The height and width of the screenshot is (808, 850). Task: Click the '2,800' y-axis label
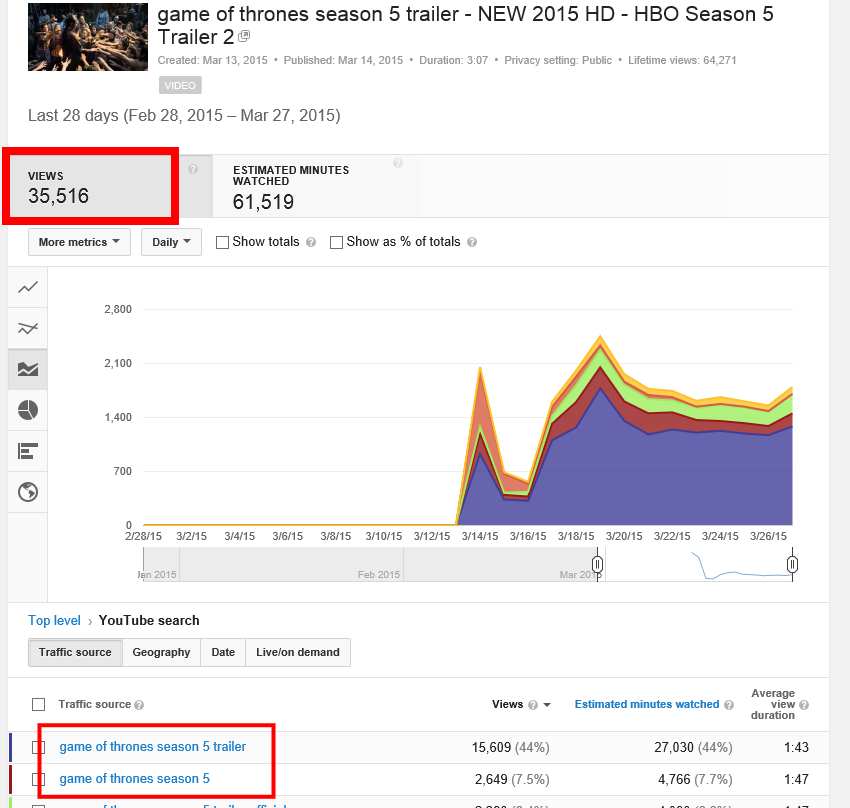click(x=118, y=309)
